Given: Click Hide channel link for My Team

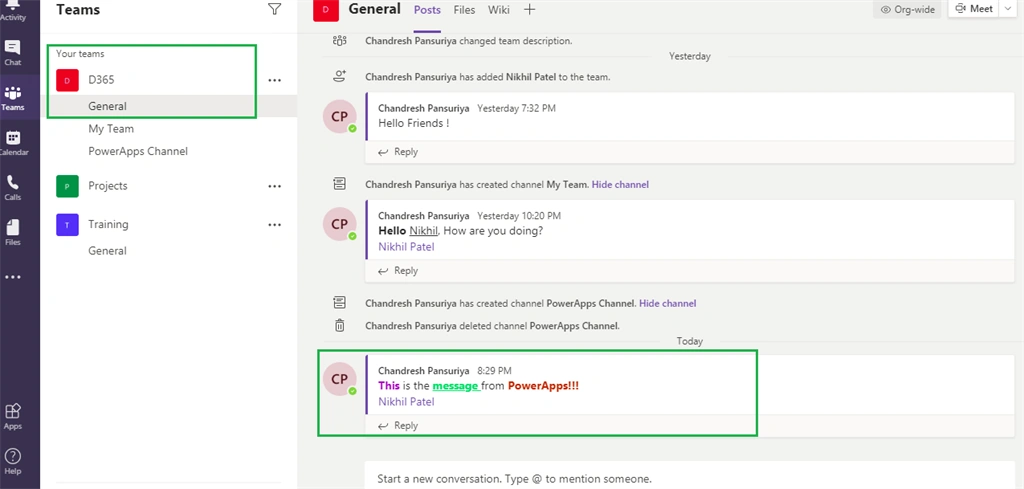Looking at the screenshot, I should (x=620, y=185).
